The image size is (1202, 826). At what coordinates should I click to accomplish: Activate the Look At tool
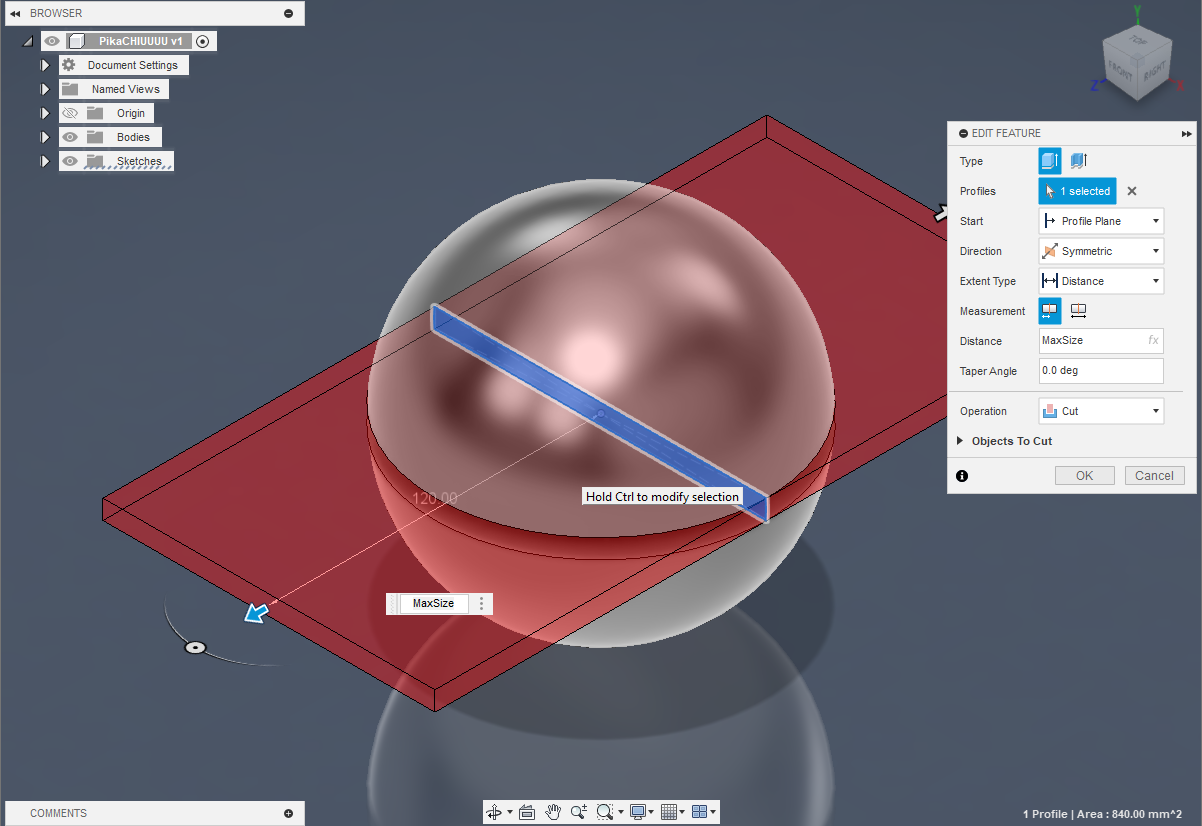click(x=527, y=812)
